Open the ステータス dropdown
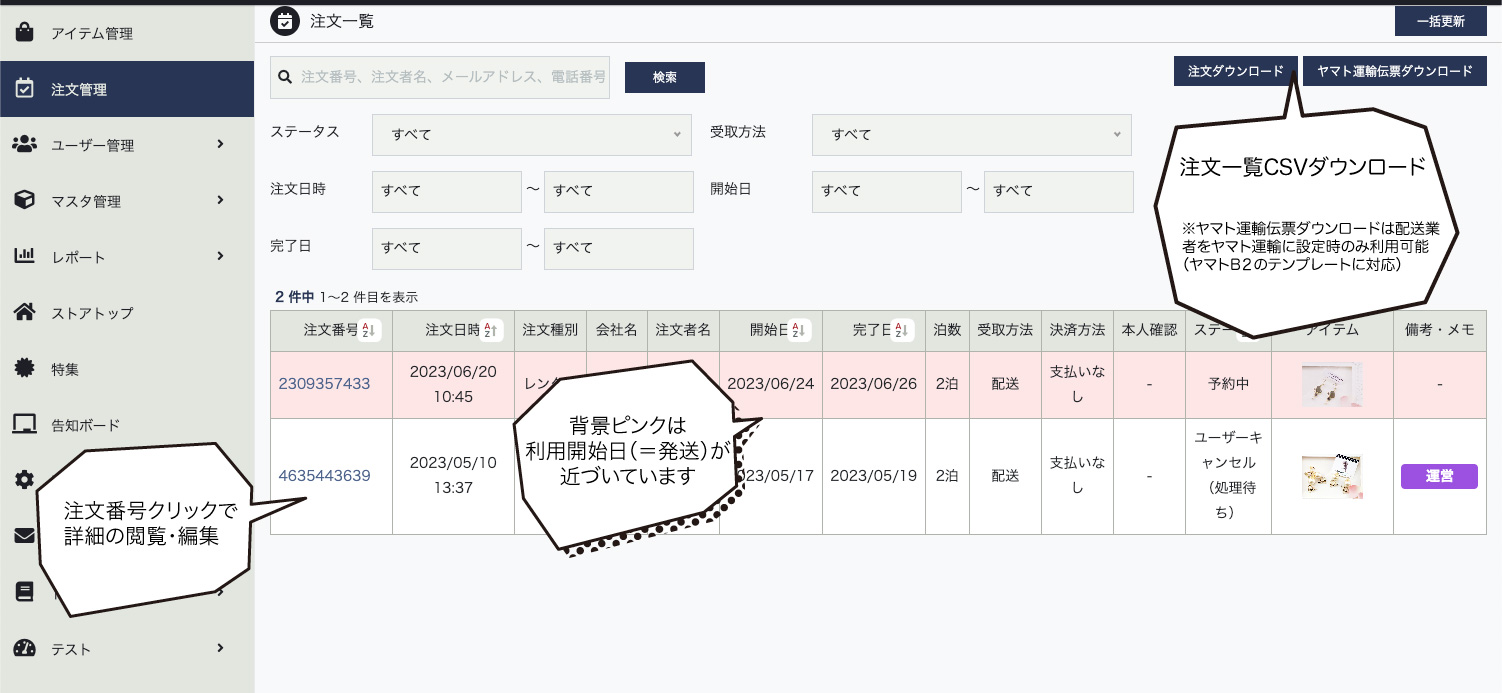This screenshot has height=693, width=1502. [531, 135]
